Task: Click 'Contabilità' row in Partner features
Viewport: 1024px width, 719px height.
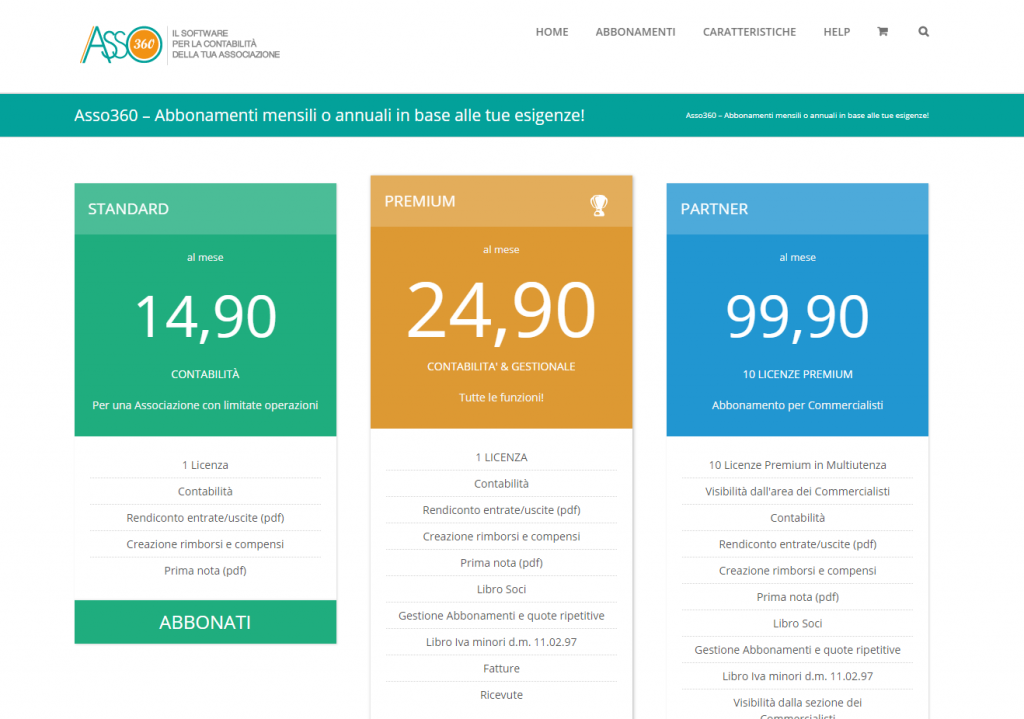Action: point(797,518)
